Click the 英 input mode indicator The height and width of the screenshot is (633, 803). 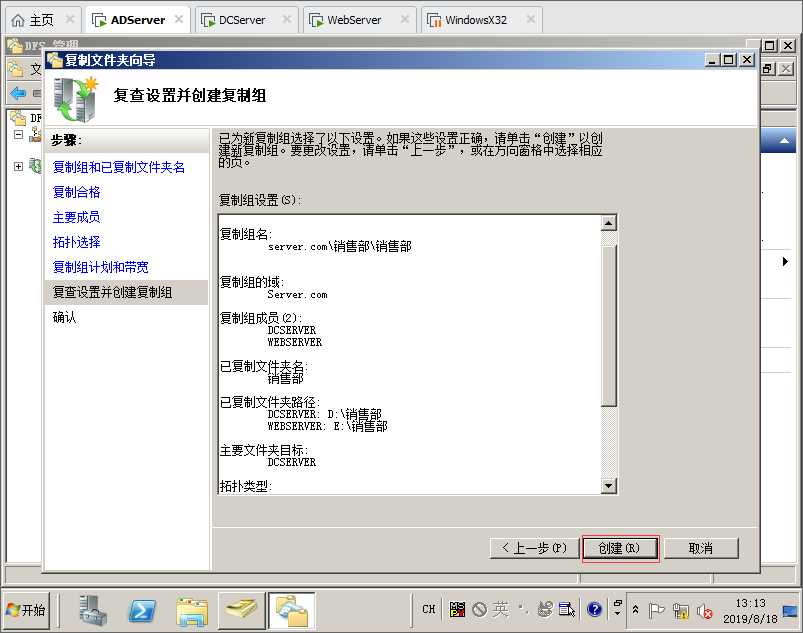[x=500, y=609]
